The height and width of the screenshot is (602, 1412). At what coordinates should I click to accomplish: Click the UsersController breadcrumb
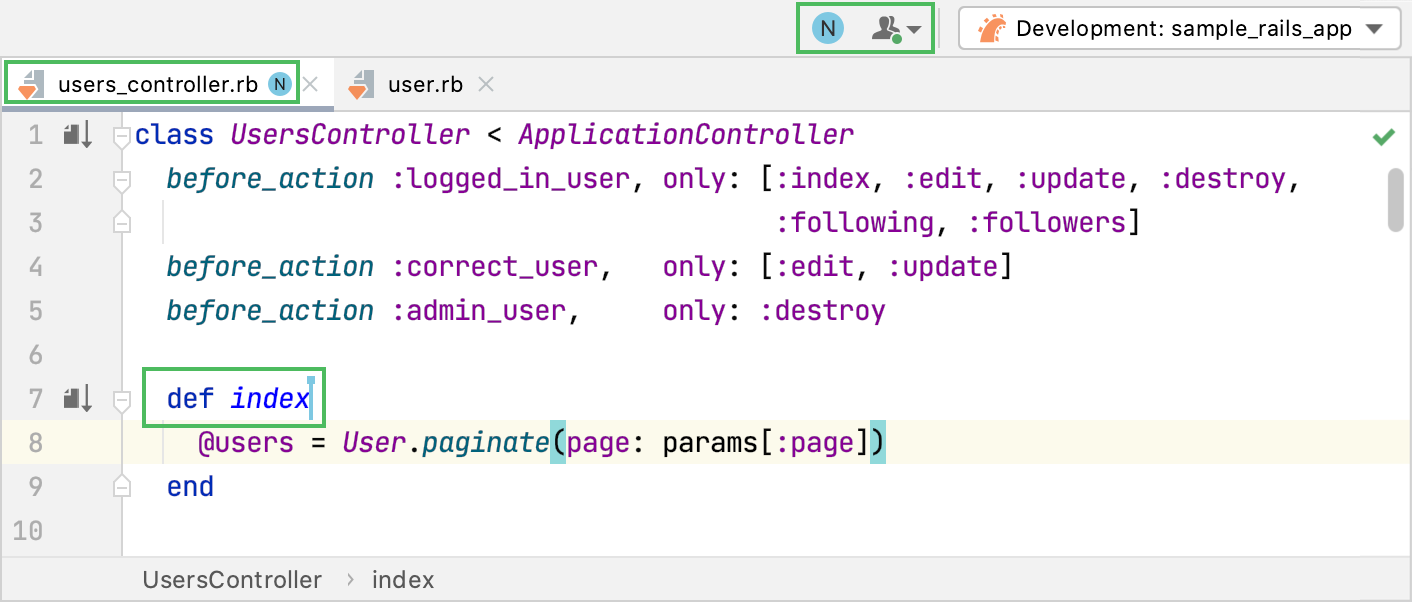pyautogui.click(x=232, y=579)
